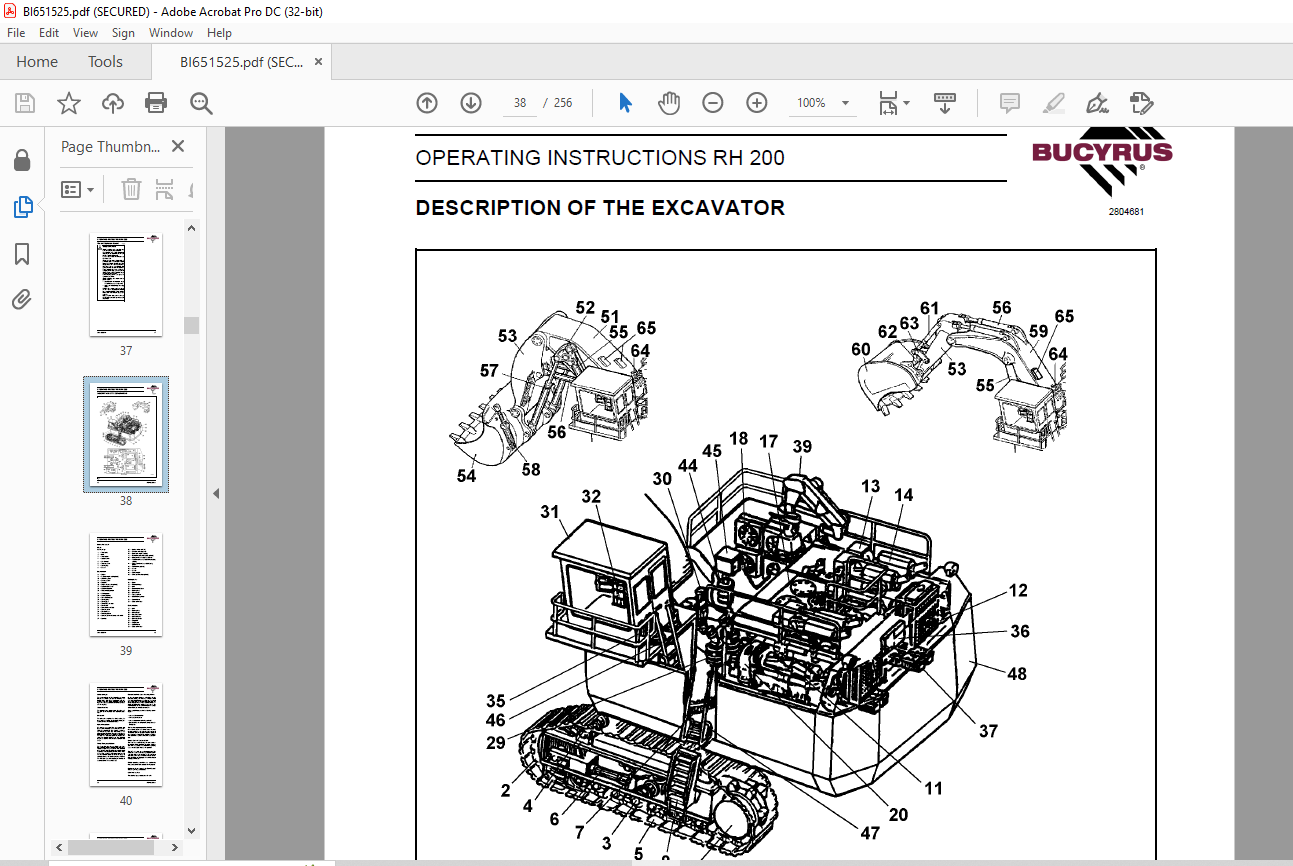Add a comment note icon

tap(1010, 103)
